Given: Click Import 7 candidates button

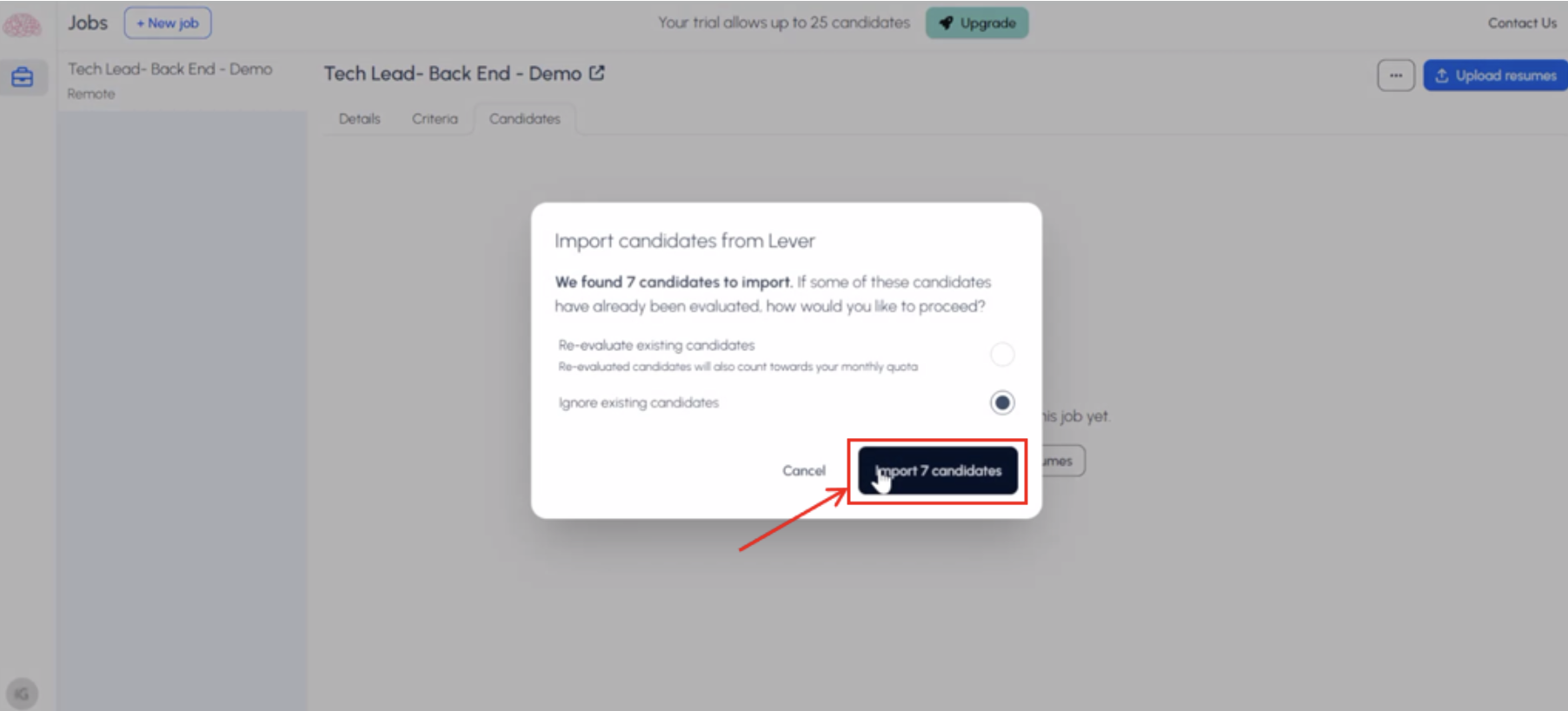Looking at the screenshot, I should point(938,471).
